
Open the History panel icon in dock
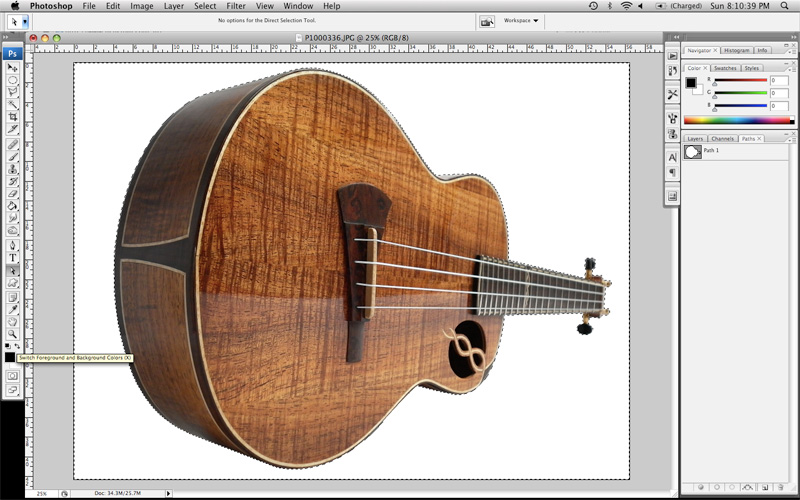point(672,71)
